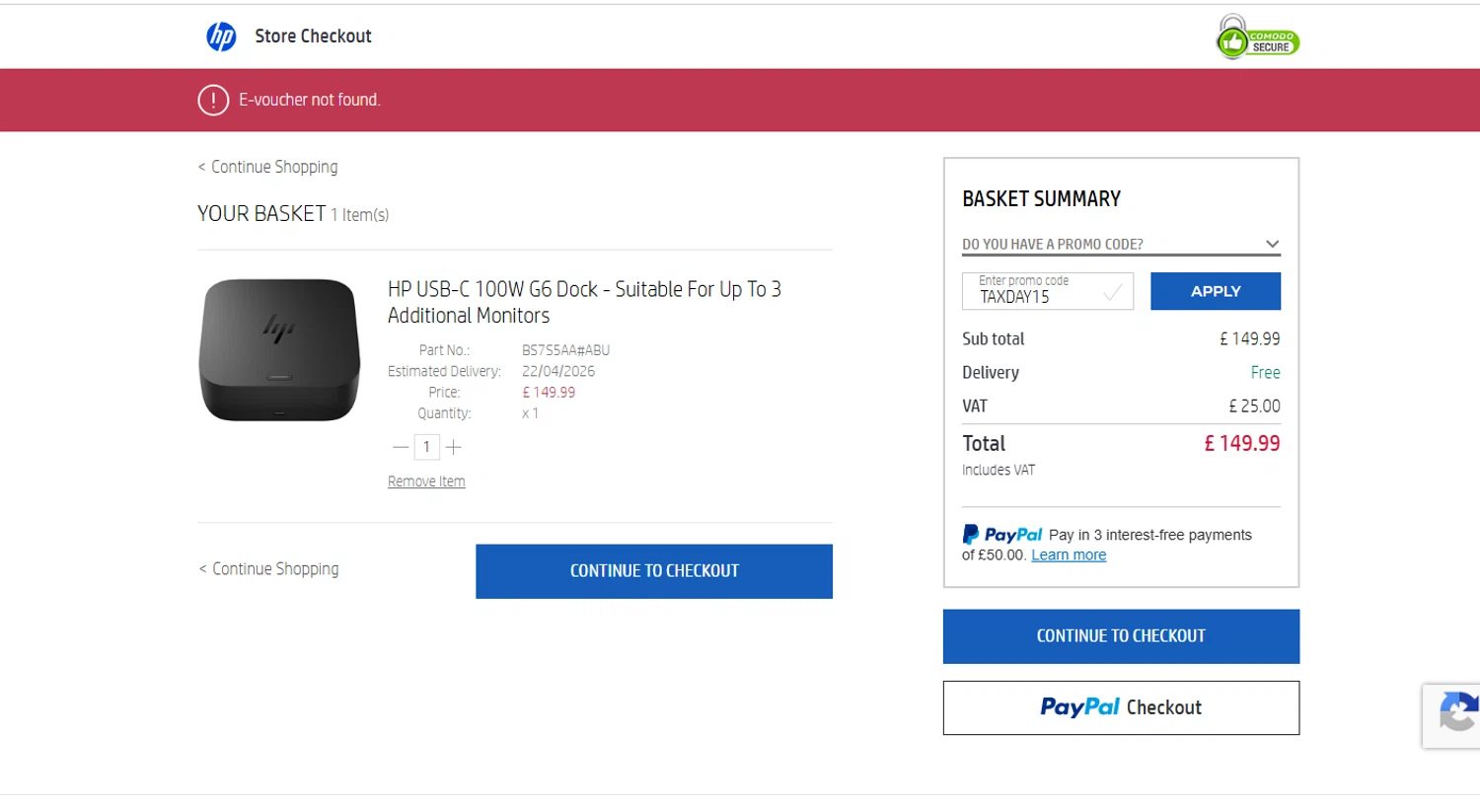Decrease quantity with the minus icon
This screenshot has width=1480, height=812.
tap(400, 447)
